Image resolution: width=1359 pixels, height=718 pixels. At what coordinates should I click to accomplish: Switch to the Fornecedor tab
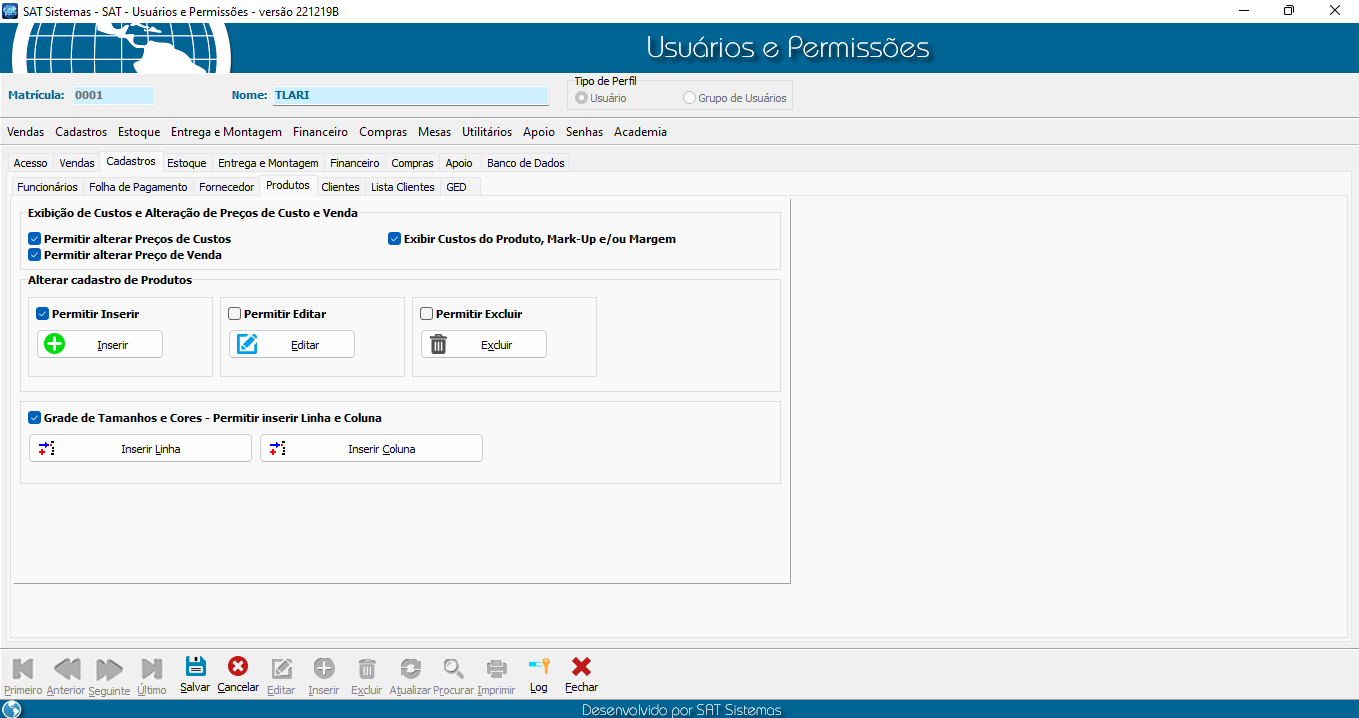226,187
